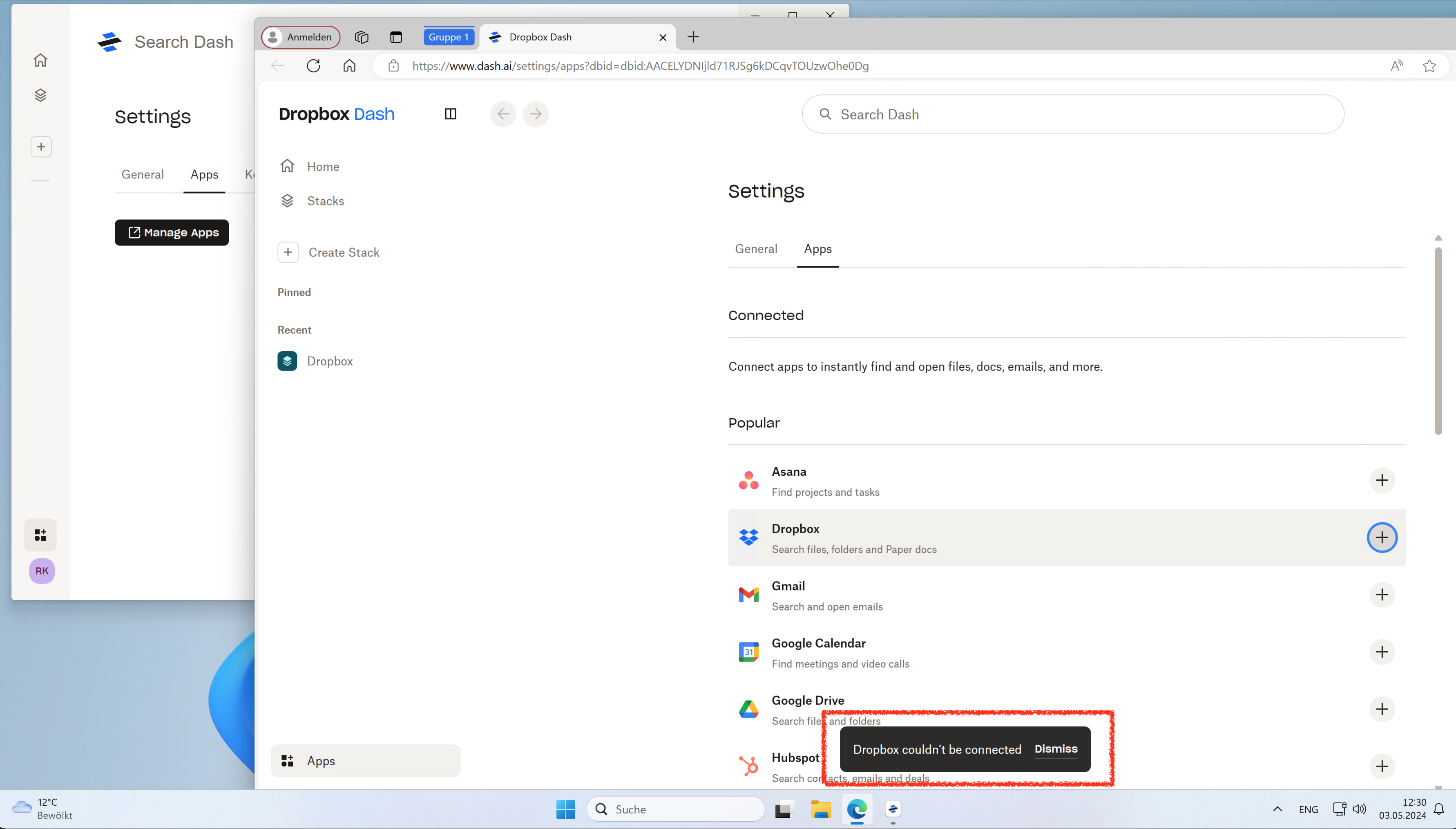Click Manage Apps button in Search Dash window

click(x=172, y=232)
